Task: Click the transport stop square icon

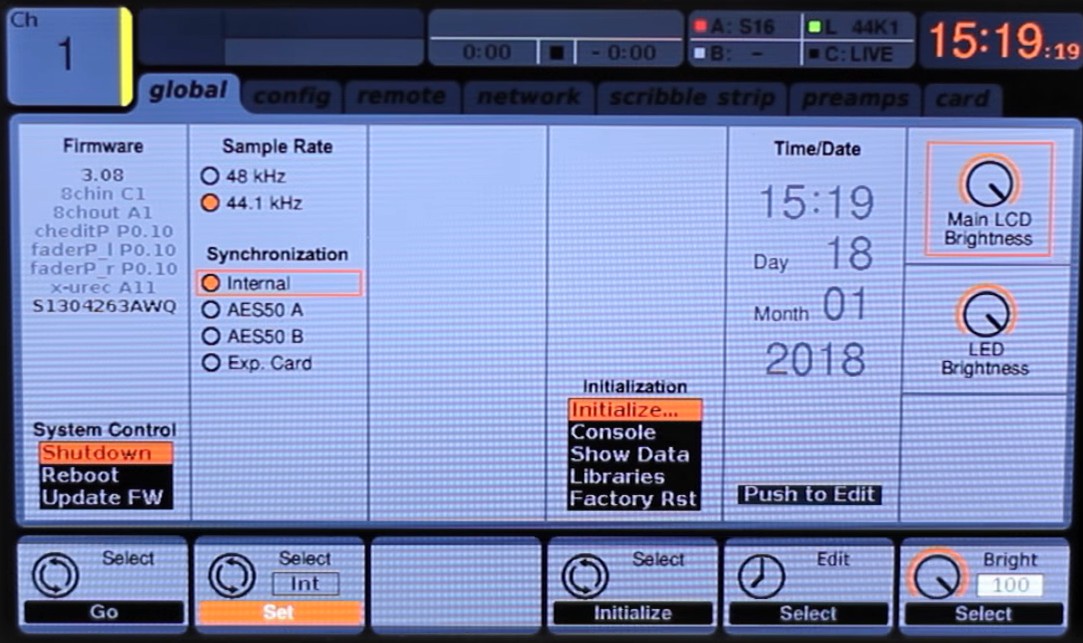Action: 558,52
